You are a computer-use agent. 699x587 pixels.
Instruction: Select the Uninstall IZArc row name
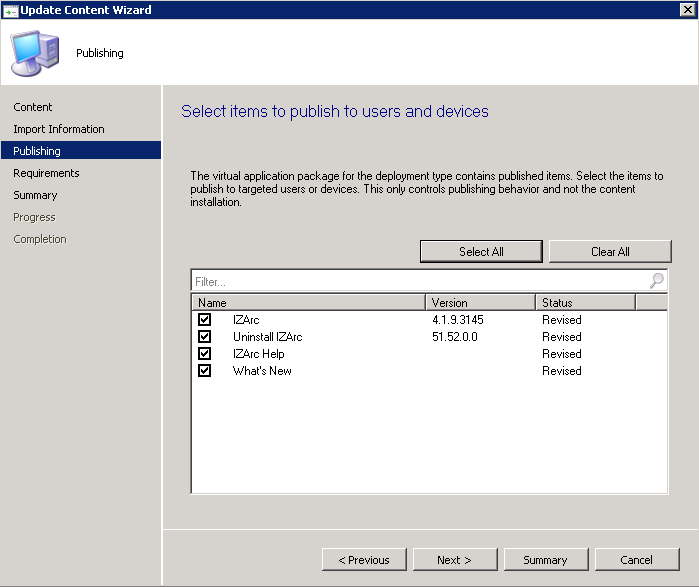[267, 337]
